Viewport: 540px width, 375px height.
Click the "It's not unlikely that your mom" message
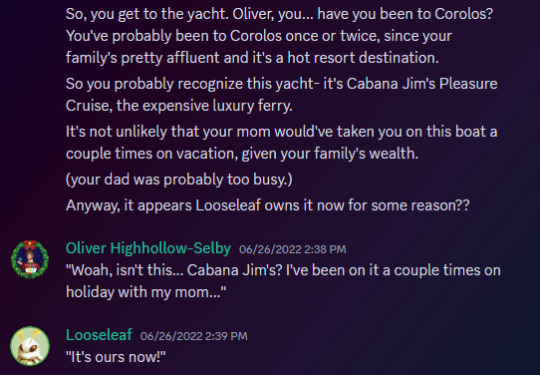click(281, 132)
